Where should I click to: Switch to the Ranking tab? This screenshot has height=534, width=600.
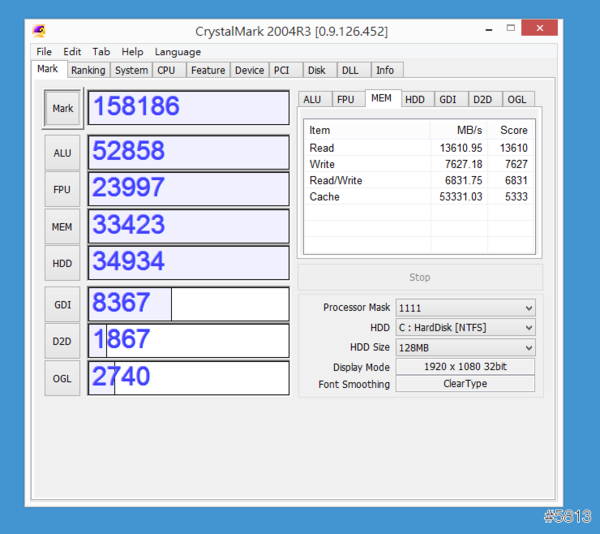tap(88, 70)
